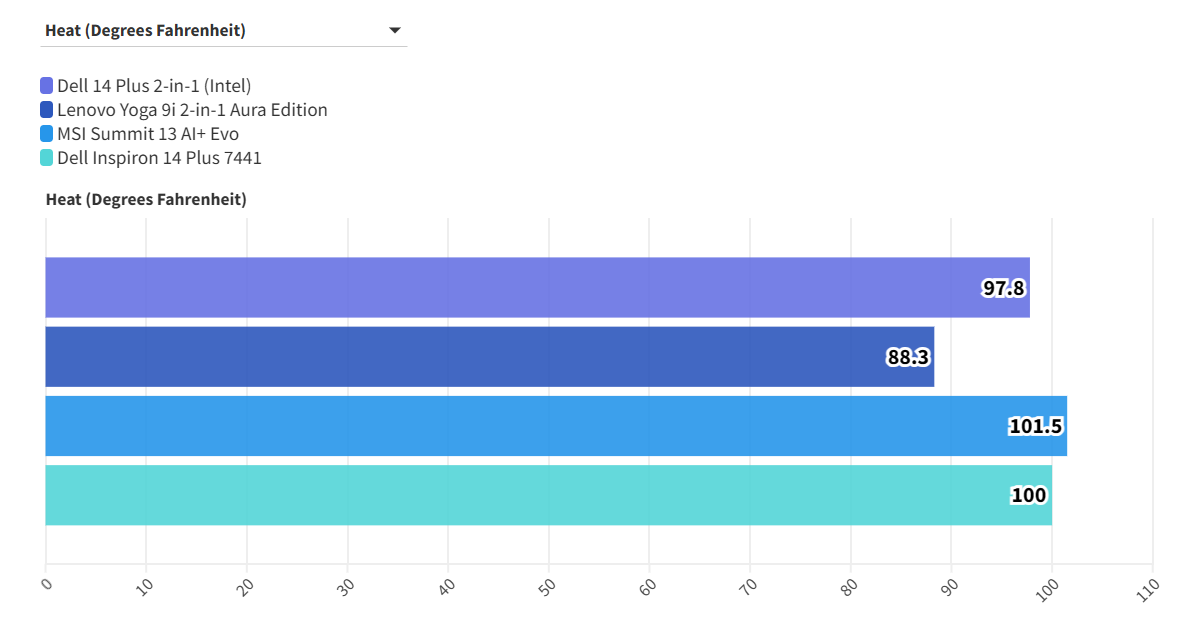
Task: Click the 110 tick label on axis
Action: tap(1147, 586)
